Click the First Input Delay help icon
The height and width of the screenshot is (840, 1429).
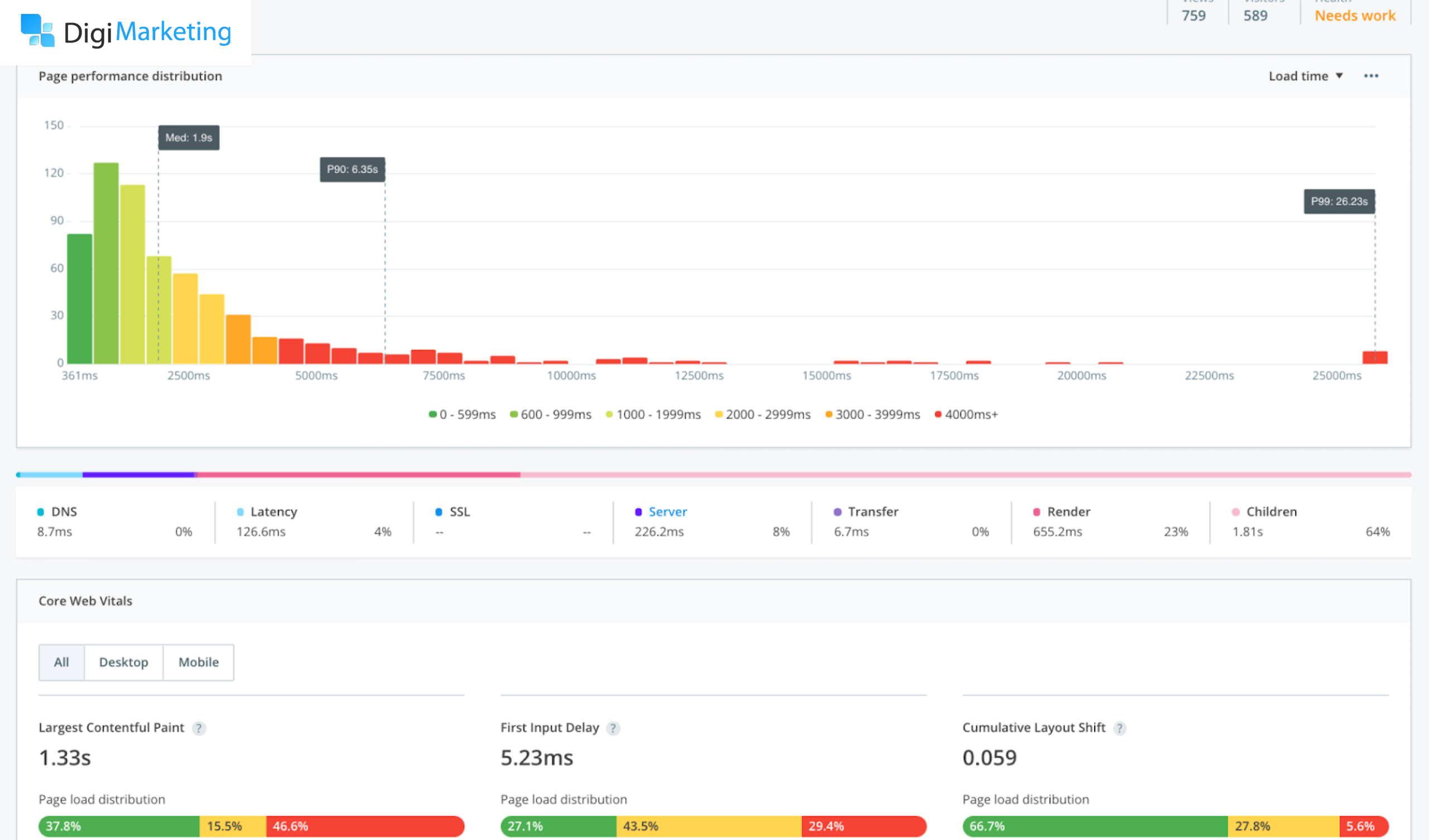[613, 728]
